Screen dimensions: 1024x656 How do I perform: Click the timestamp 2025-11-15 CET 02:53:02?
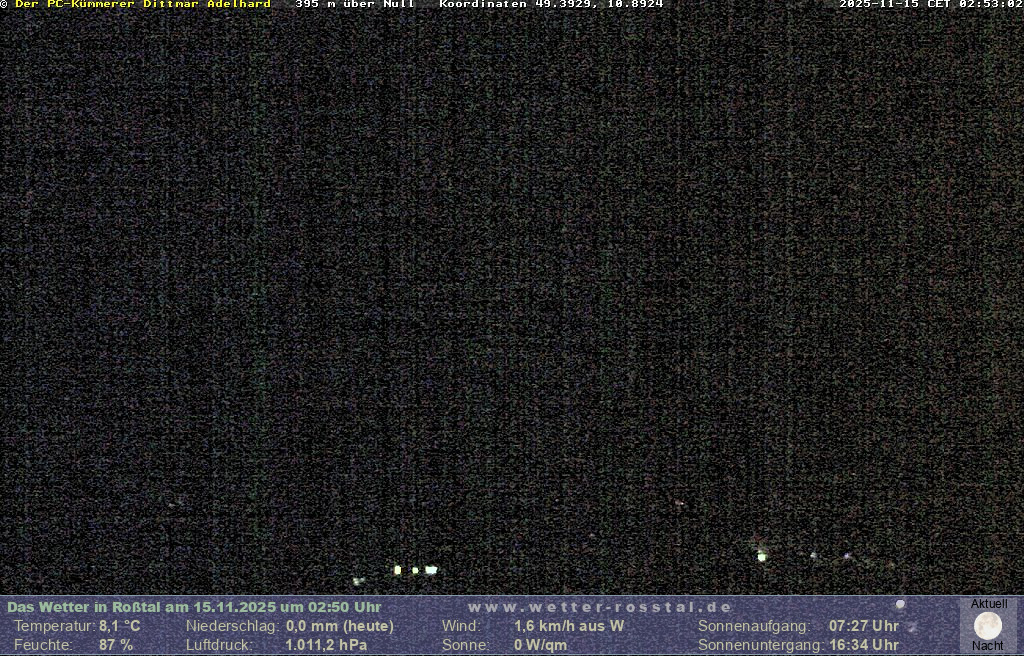point(930,5)
